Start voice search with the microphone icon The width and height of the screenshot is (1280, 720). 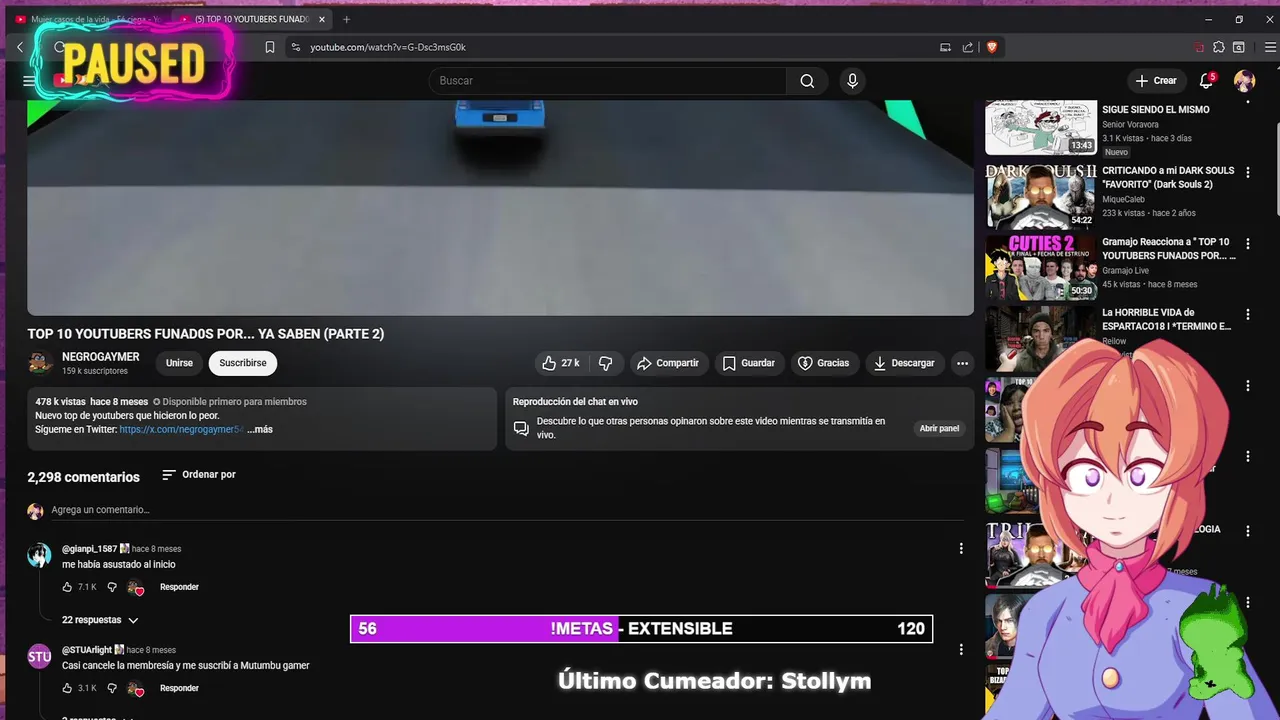pos(852,81)
